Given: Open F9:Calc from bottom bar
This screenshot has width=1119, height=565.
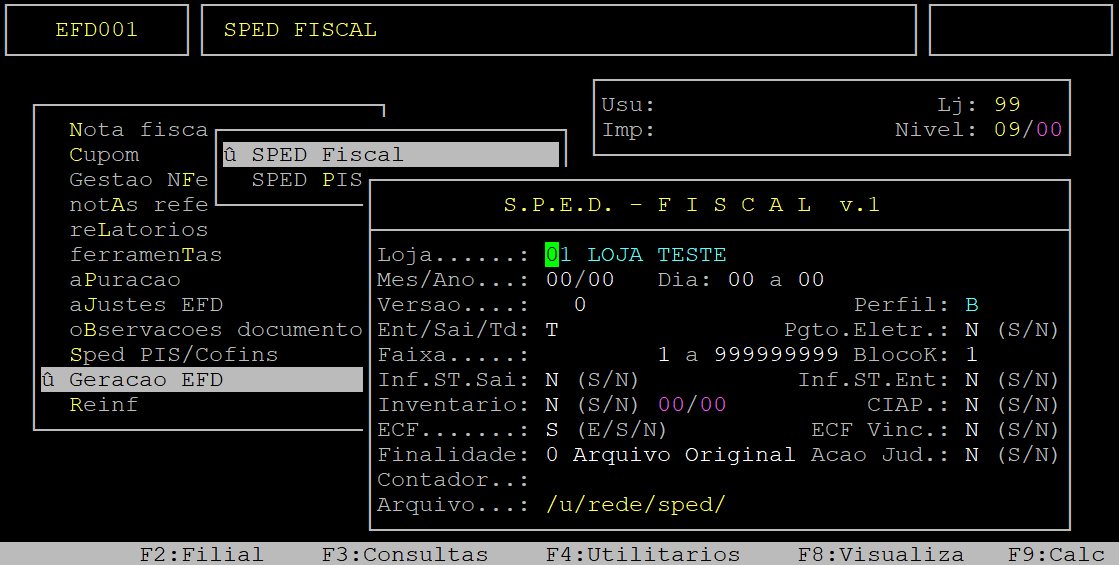Looking at the screenshot, I should [1055, 554].
